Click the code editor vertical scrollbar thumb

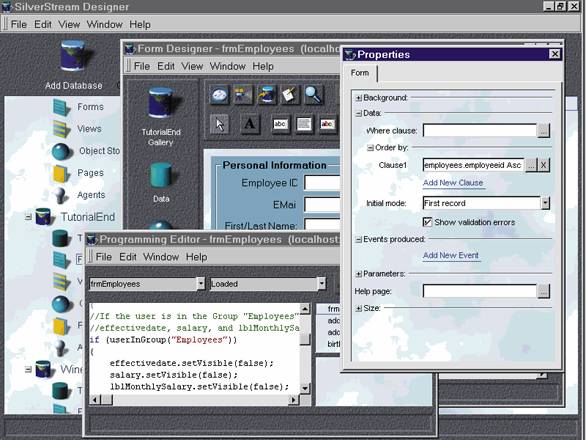305,339
